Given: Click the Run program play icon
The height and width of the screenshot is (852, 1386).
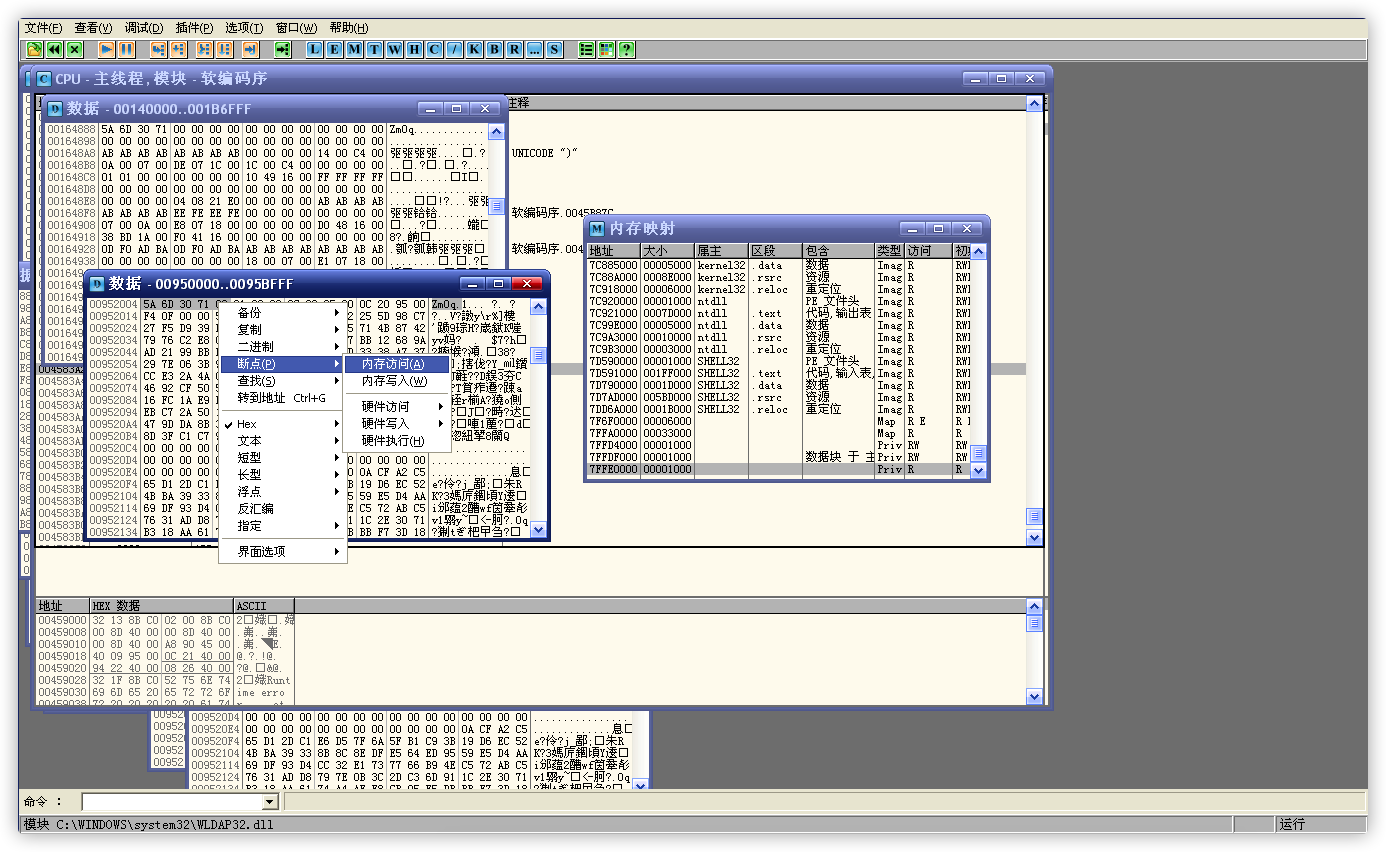Looking at the screenshot, I should pos(107,49).
